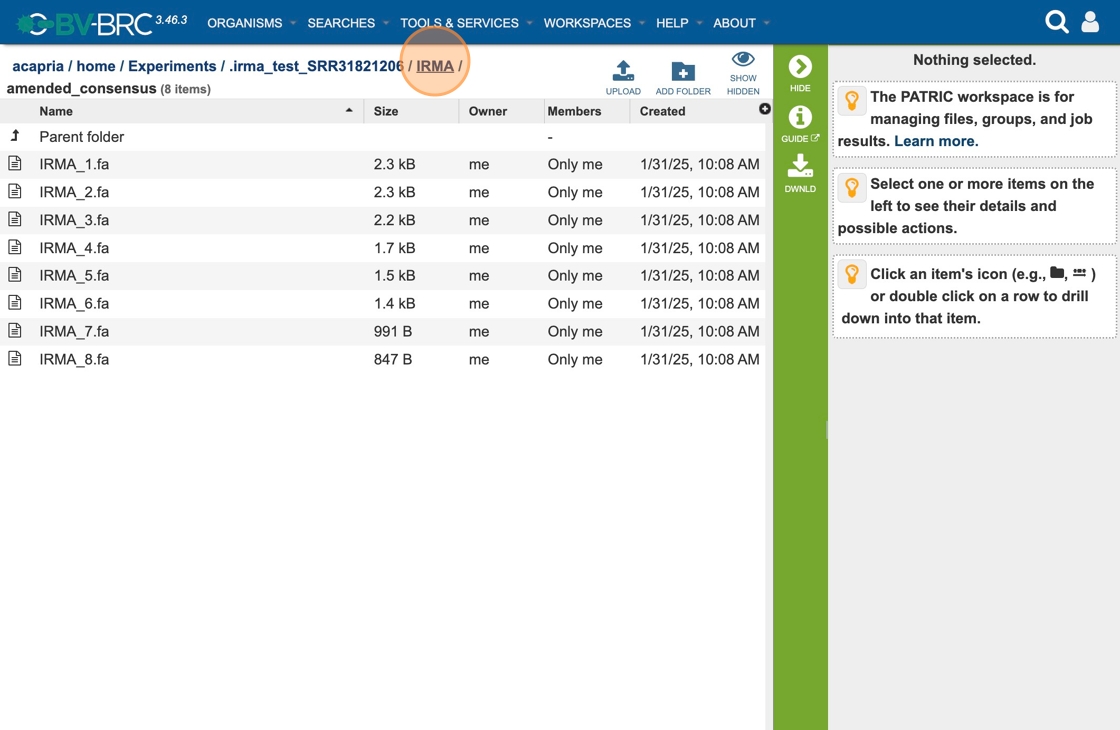Click the 2.2 kB size cell

pyautogui.click(x=394, y=219)
